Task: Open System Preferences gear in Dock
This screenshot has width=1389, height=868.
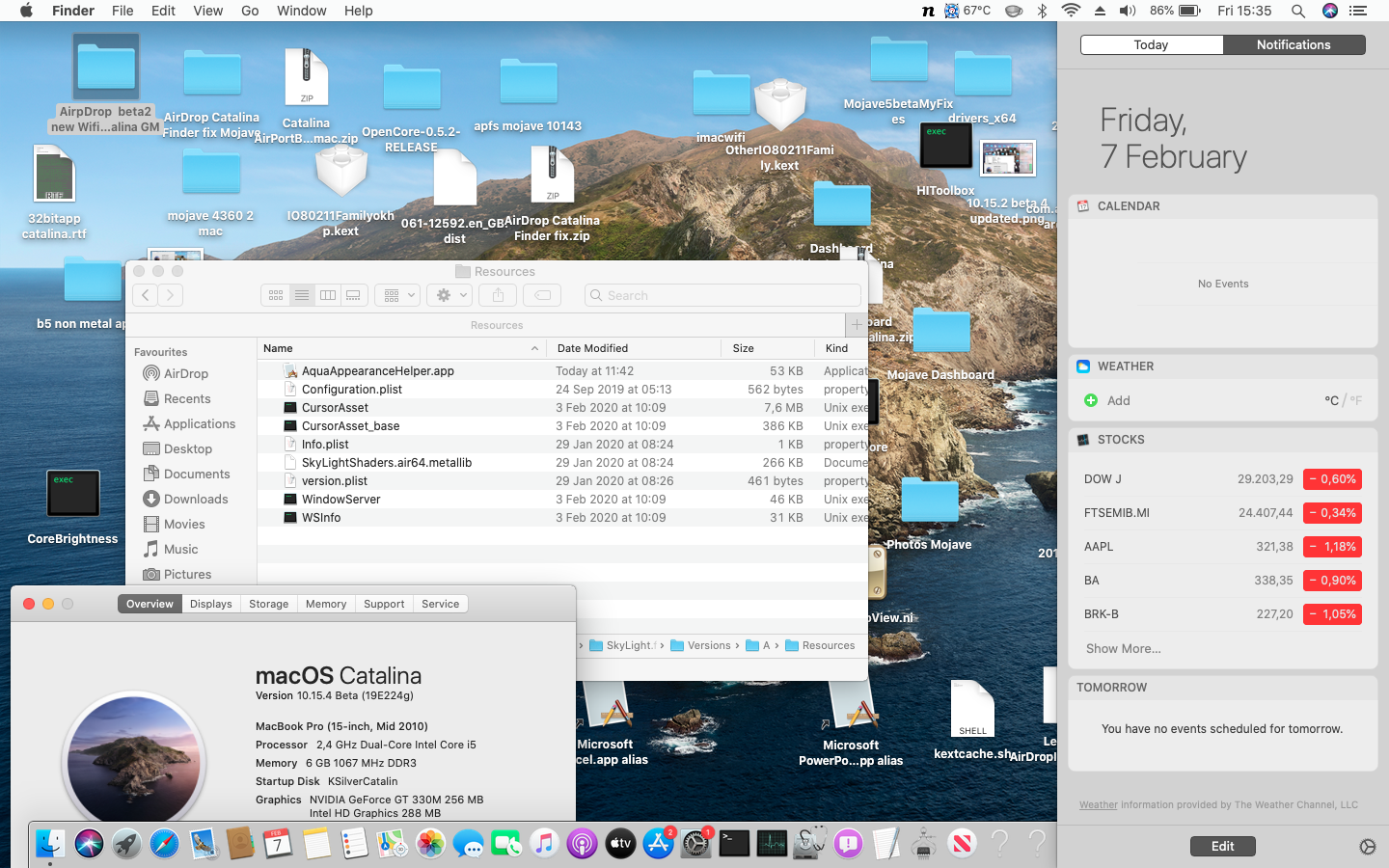Action: tap(695, 844)
